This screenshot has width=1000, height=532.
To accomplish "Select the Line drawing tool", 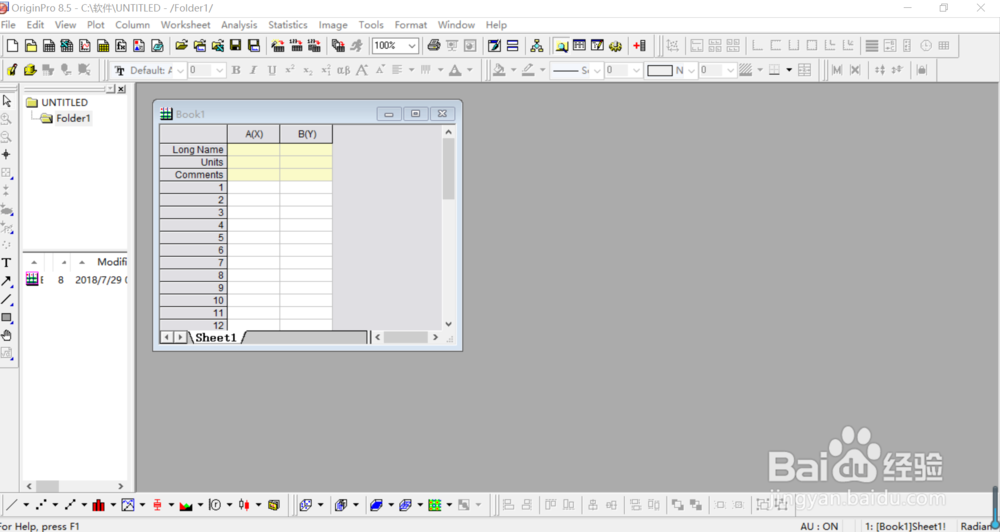I will click(x=6, y=299).
